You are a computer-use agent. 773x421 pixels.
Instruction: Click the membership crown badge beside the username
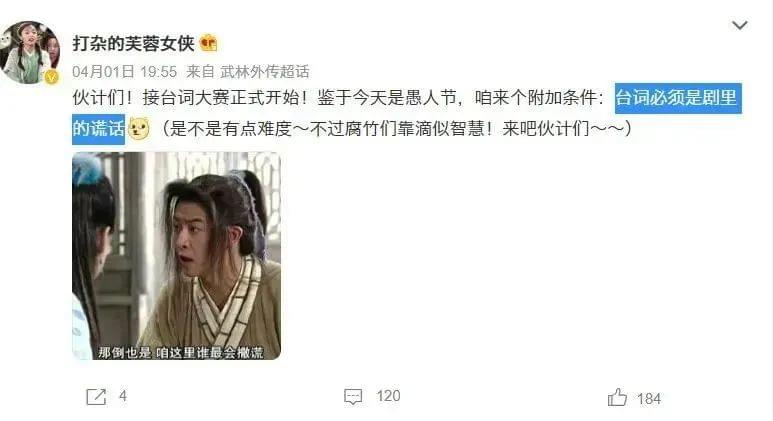pos(209,43)
